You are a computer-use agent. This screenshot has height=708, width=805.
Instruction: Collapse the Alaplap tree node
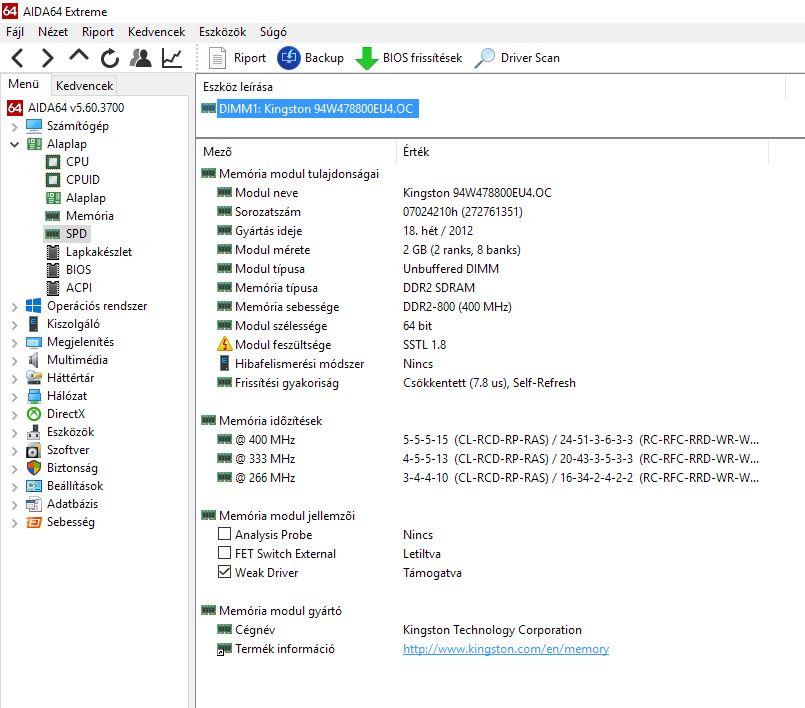14,144
